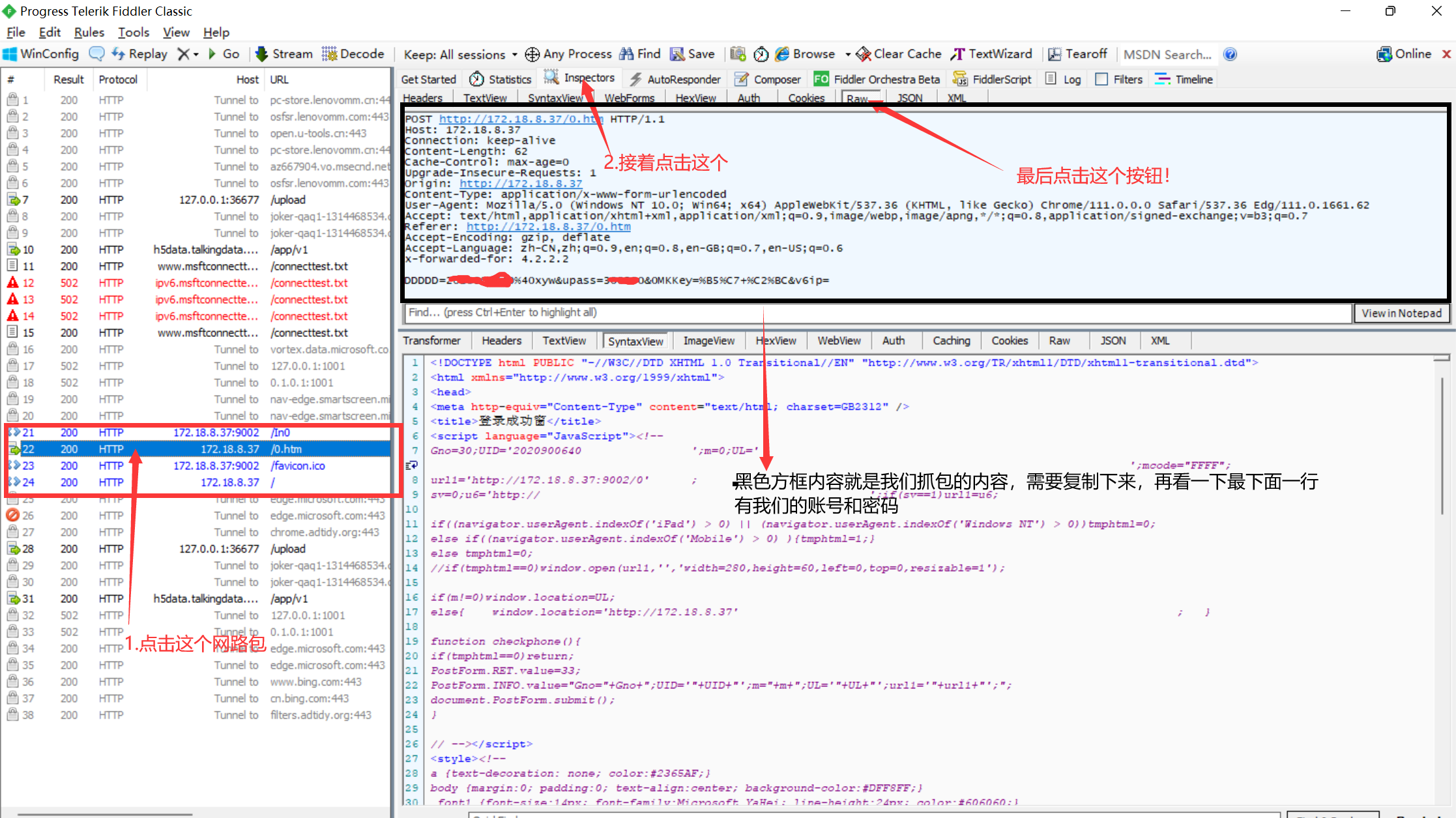Viewport: 1456px width, 818px height.
Task: Select the response ImageView tab
Action: pos(708,340)
